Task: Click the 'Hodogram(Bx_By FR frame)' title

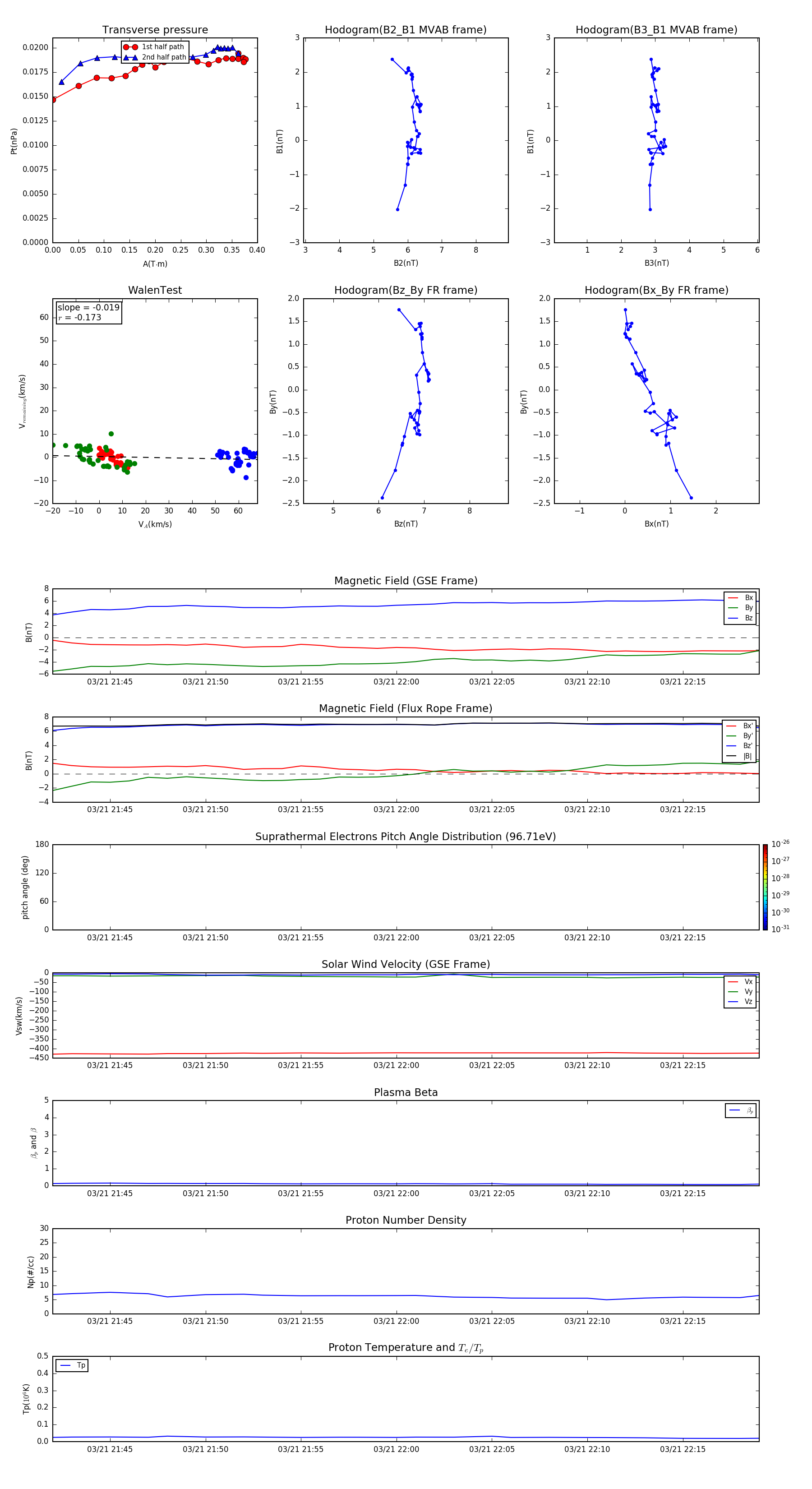Action: [656, 290]
